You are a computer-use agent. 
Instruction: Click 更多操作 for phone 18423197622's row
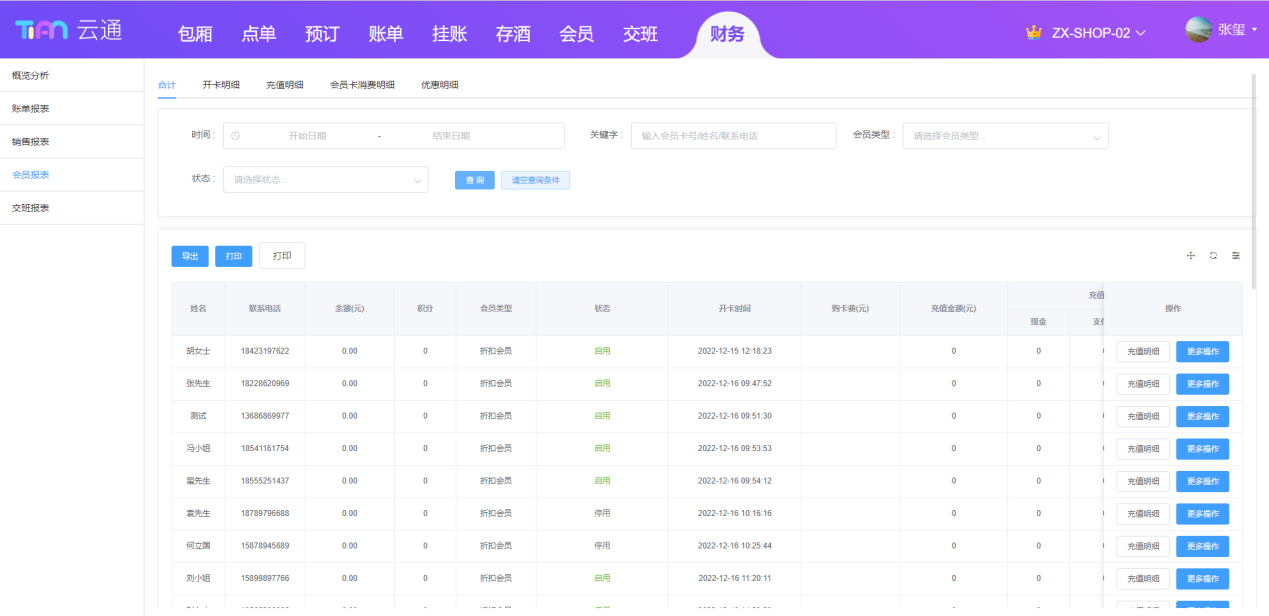tap(1202, 351)
